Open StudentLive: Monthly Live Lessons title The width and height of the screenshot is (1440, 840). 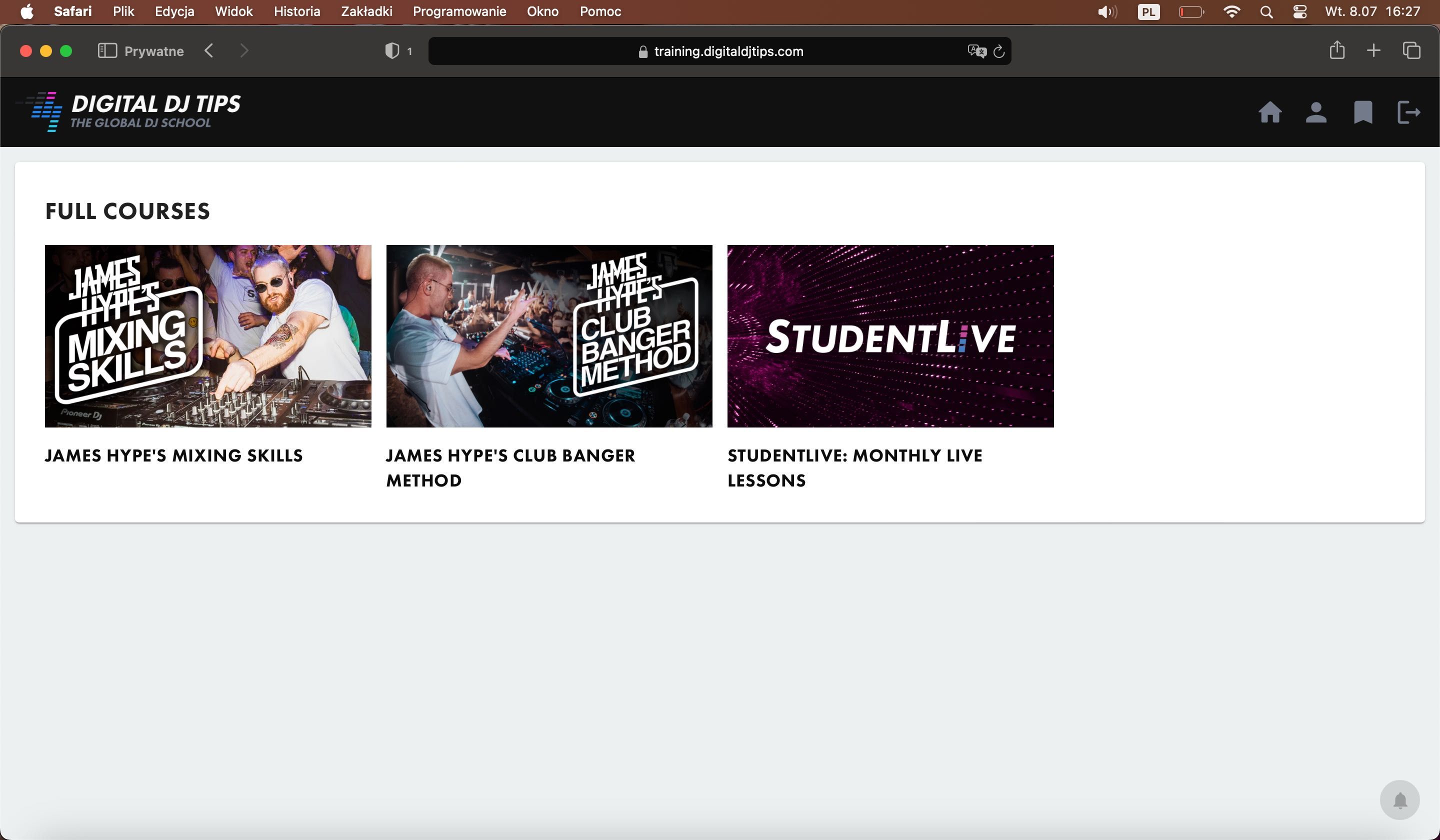click(855, 467)
